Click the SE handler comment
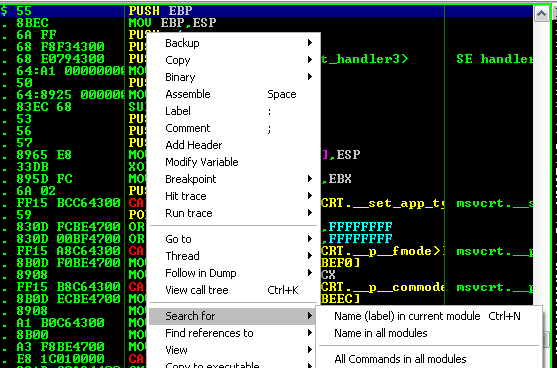This screenshot has height=368, width=557. [x=494, y=59]
